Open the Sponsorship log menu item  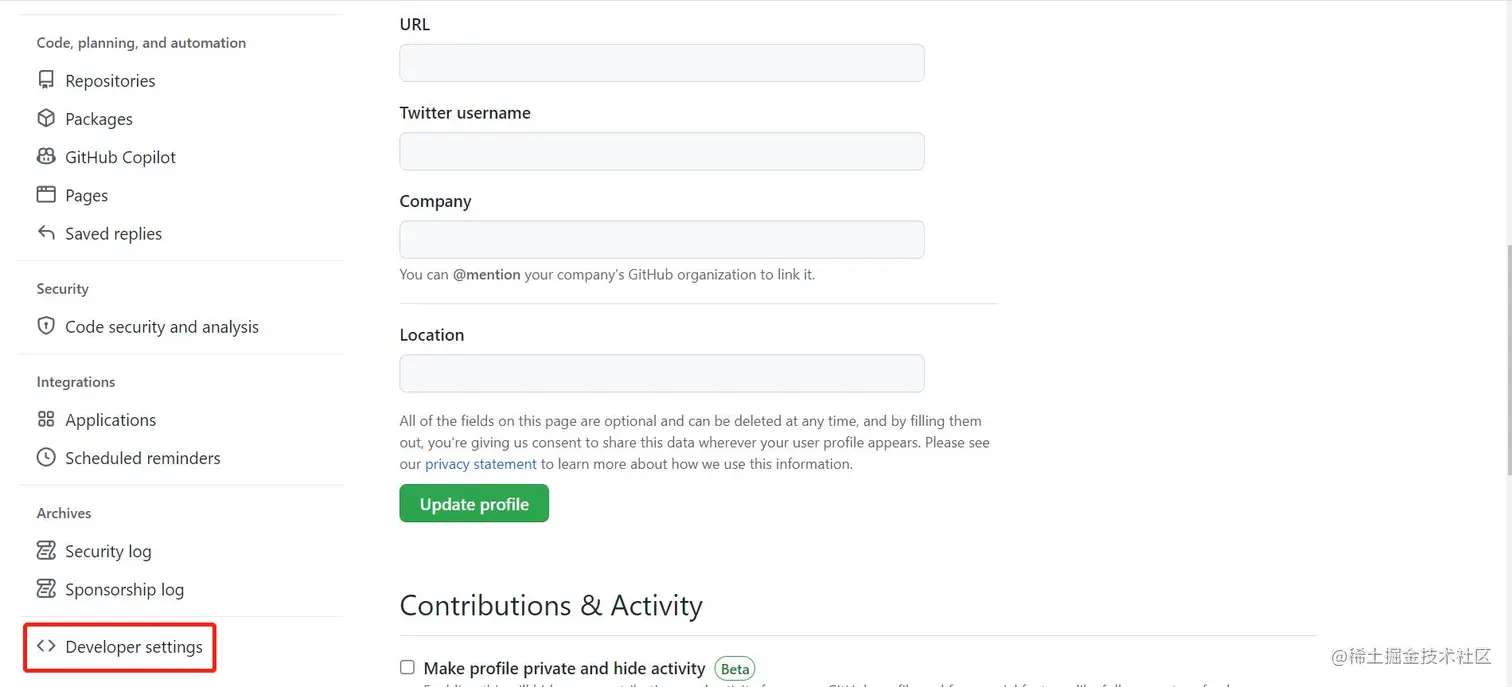[x=124, y=589]
